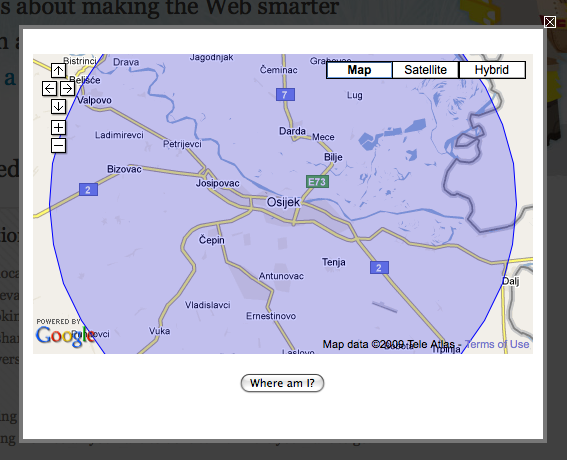Click the Darda town label
Viewport: 567px width, 460px height.
click(292, 131)
